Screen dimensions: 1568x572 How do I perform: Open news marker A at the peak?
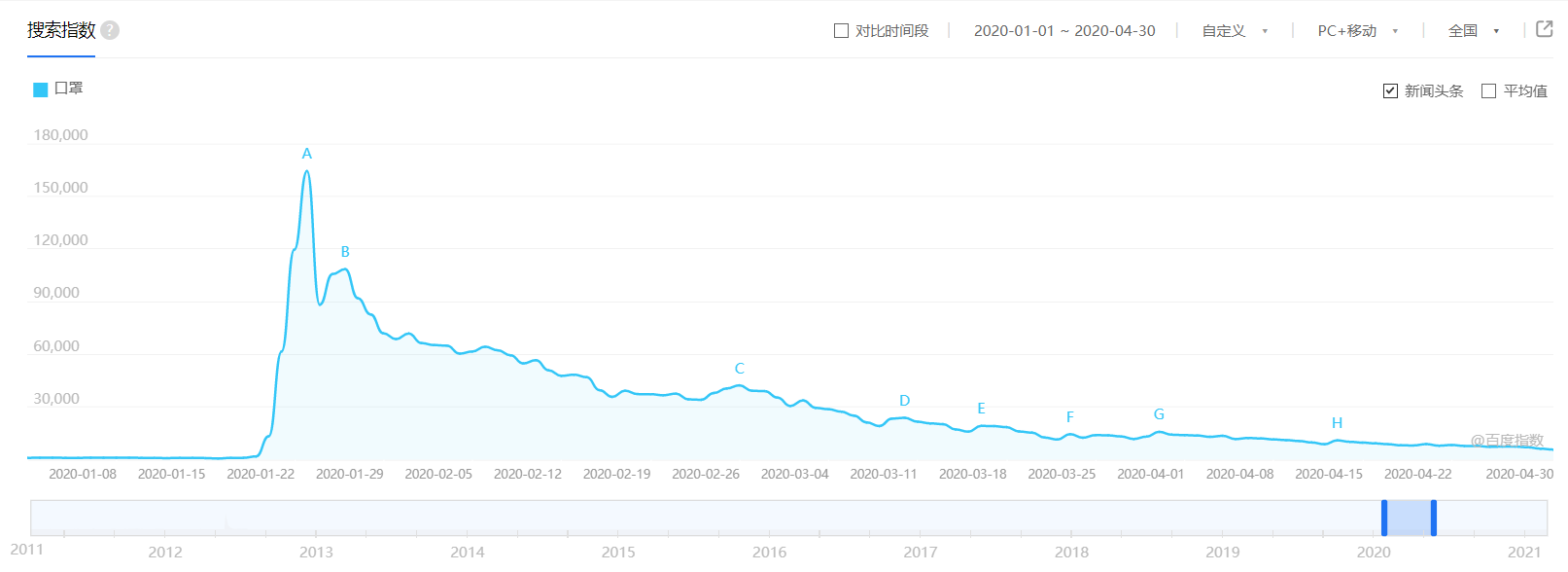pos(307,154)
